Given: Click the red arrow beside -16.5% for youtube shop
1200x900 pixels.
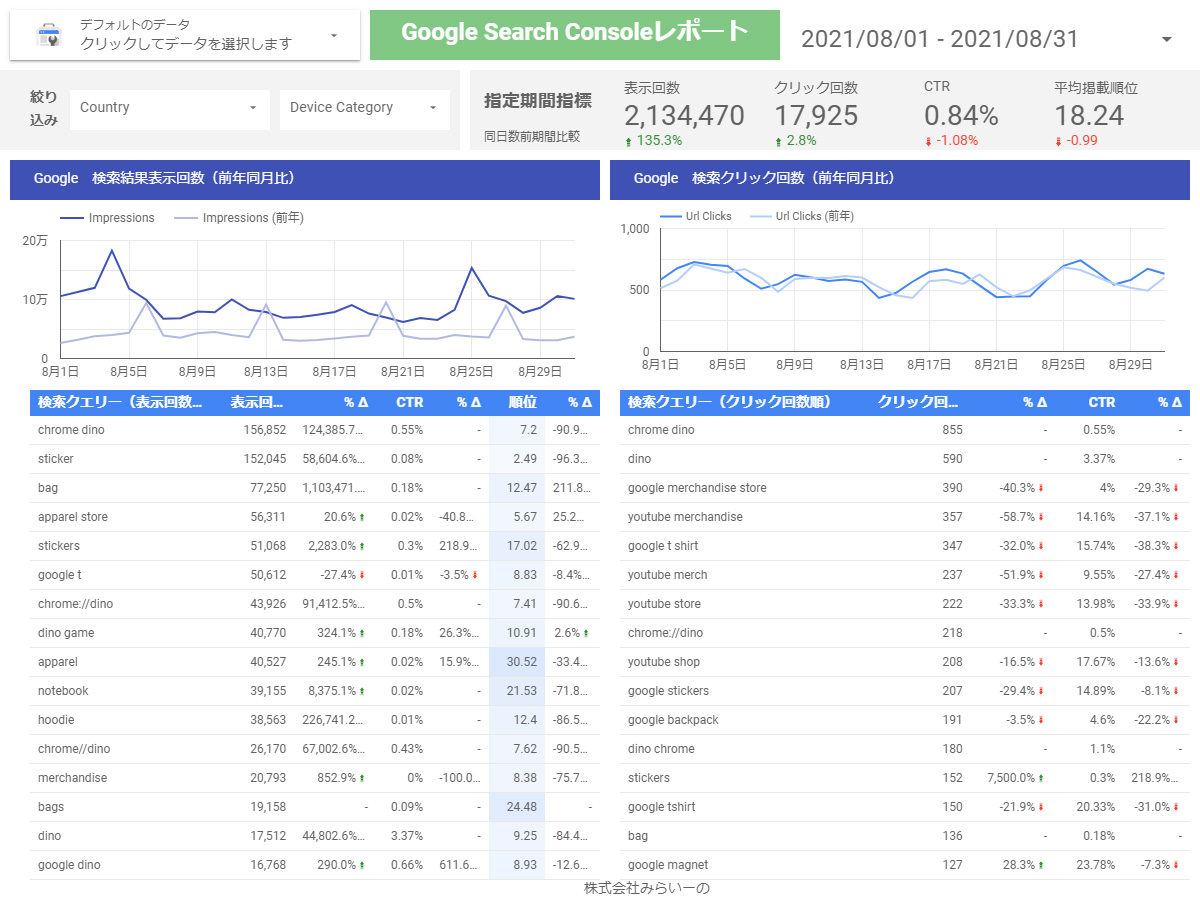Looking at the screenshot, I should pos(1041,662).
